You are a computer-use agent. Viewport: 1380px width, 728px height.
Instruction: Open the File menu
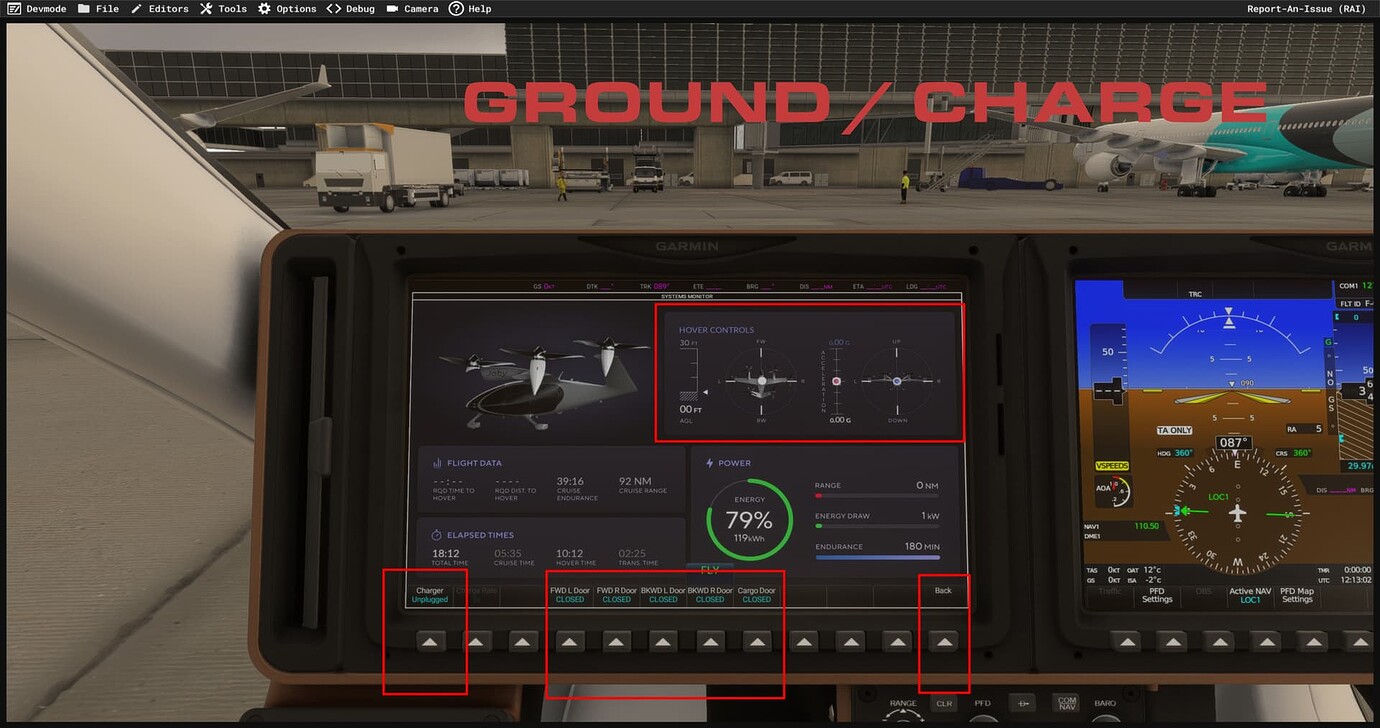(x=99, y=8)
